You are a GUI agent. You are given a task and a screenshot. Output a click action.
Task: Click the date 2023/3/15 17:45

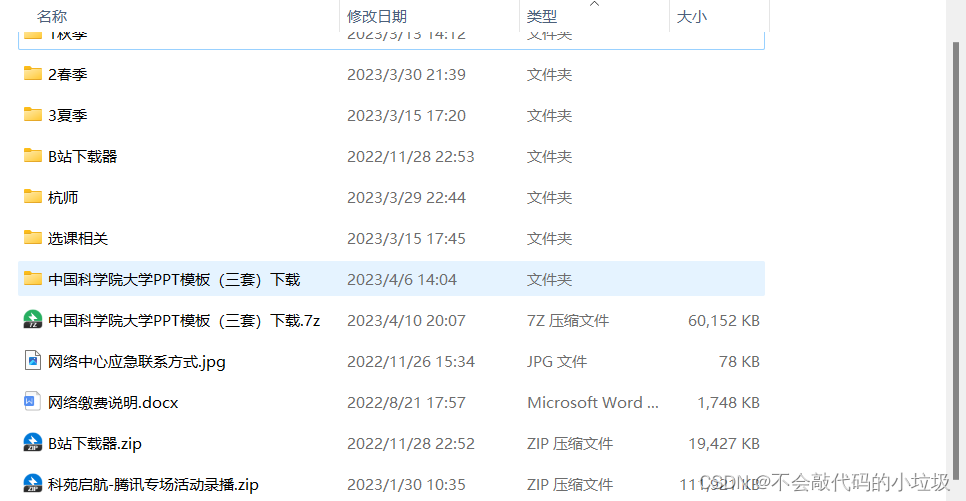pos(407,238)
